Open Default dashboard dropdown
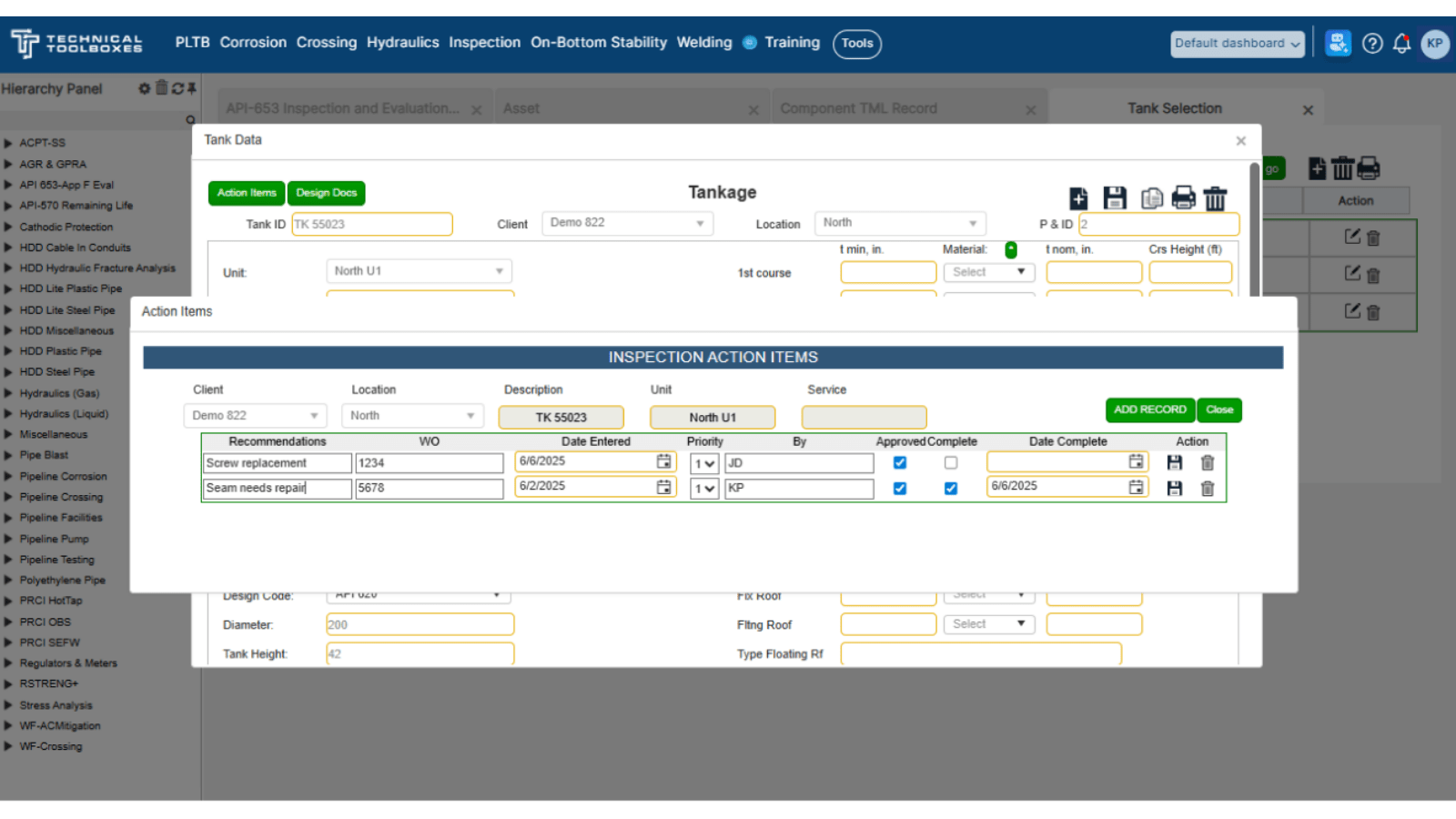Screen dimensions: 1456x819 pos(1238,44)
